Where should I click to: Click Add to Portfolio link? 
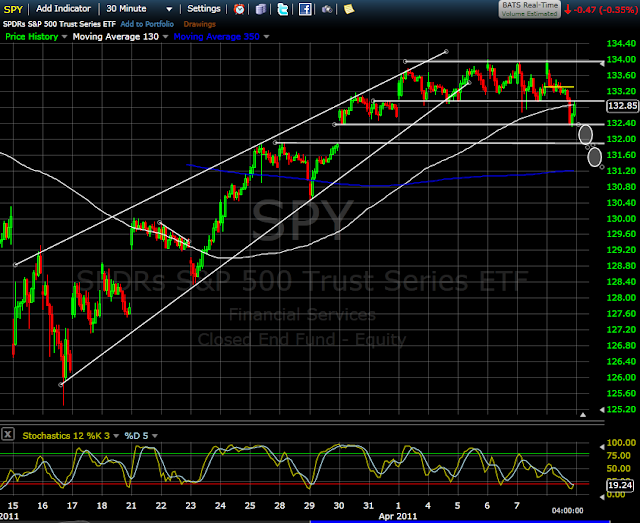point(147,24)
